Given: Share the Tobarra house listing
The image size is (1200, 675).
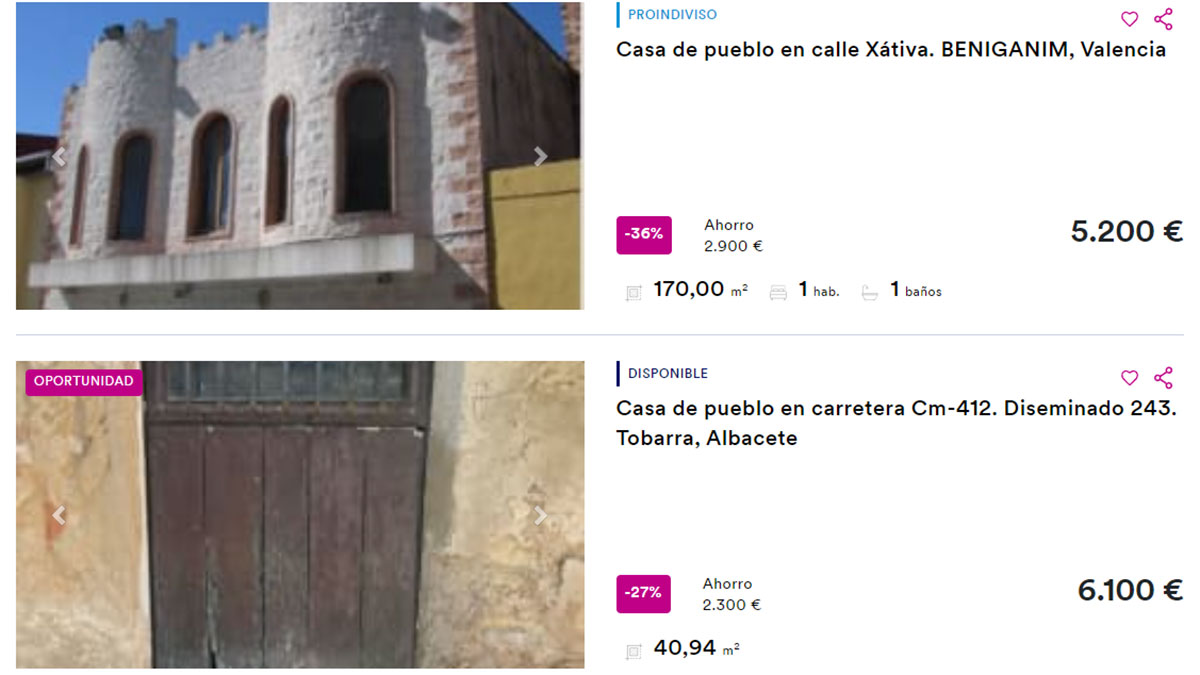Looking at the screenshot, I should [1163, 378].
